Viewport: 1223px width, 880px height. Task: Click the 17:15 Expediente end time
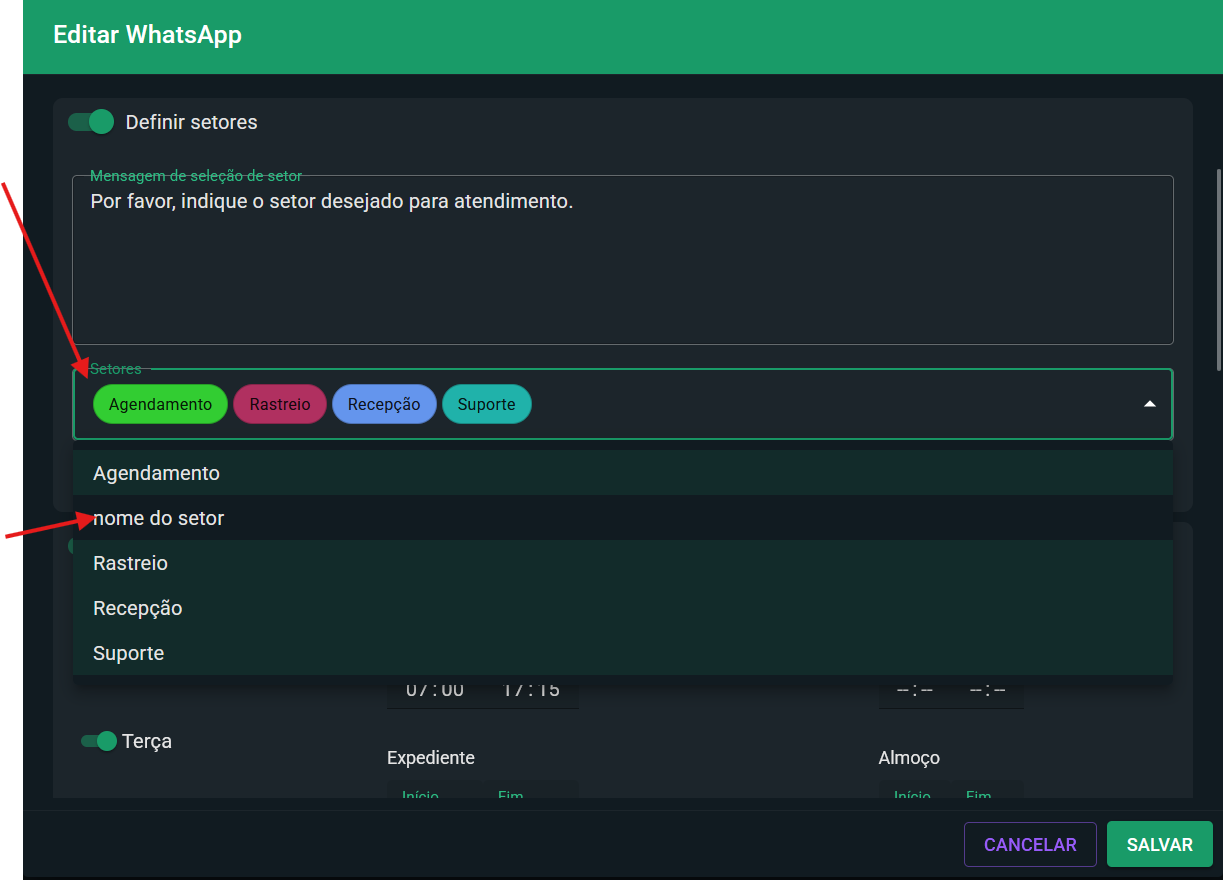(x=531, y=690)
